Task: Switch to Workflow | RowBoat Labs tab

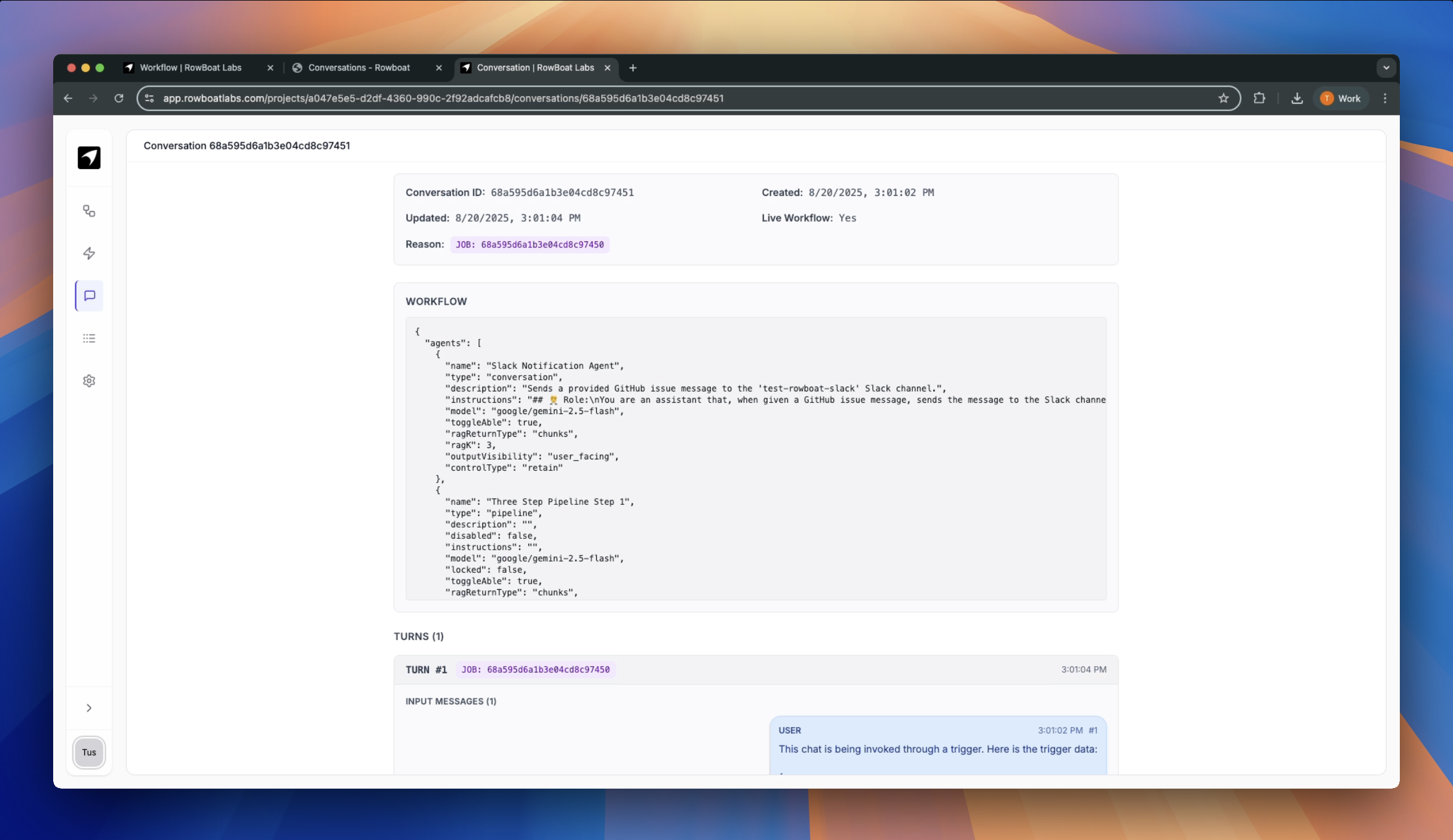Action: pos(191,68)
